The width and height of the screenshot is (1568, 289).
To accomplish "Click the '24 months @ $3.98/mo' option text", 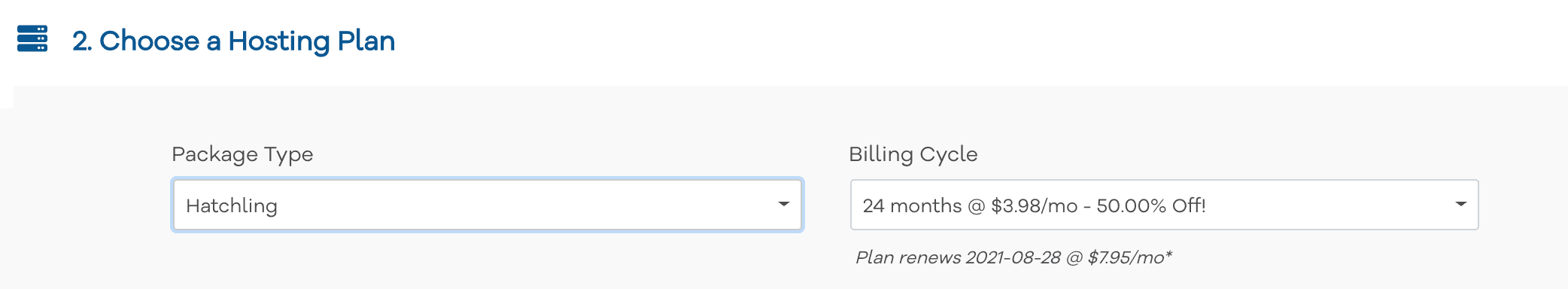I will point(970,205).
